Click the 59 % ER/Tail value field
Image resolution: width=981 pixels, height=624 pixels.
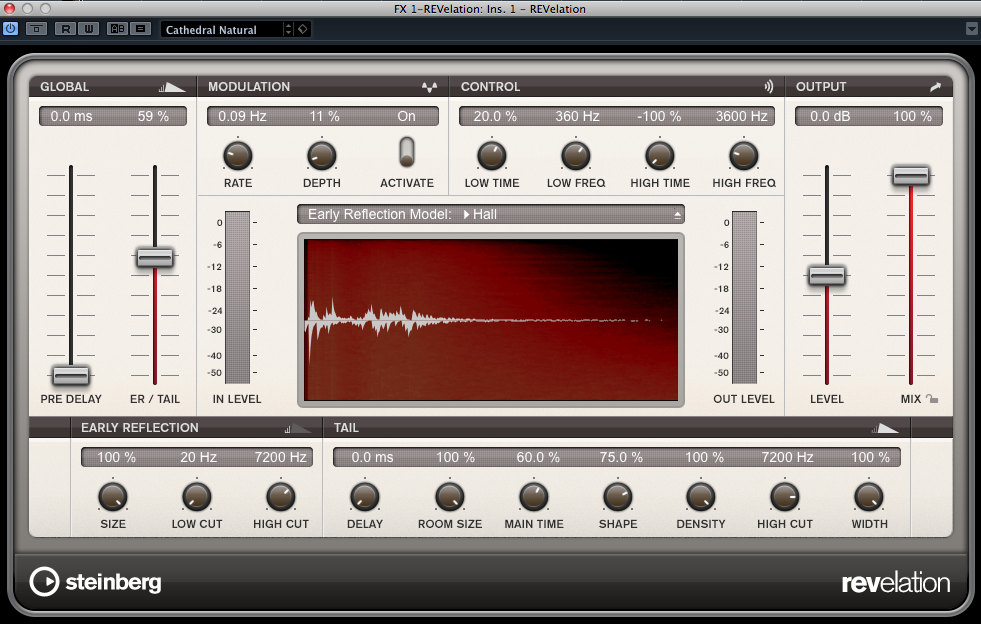click(x=153, y=116)
